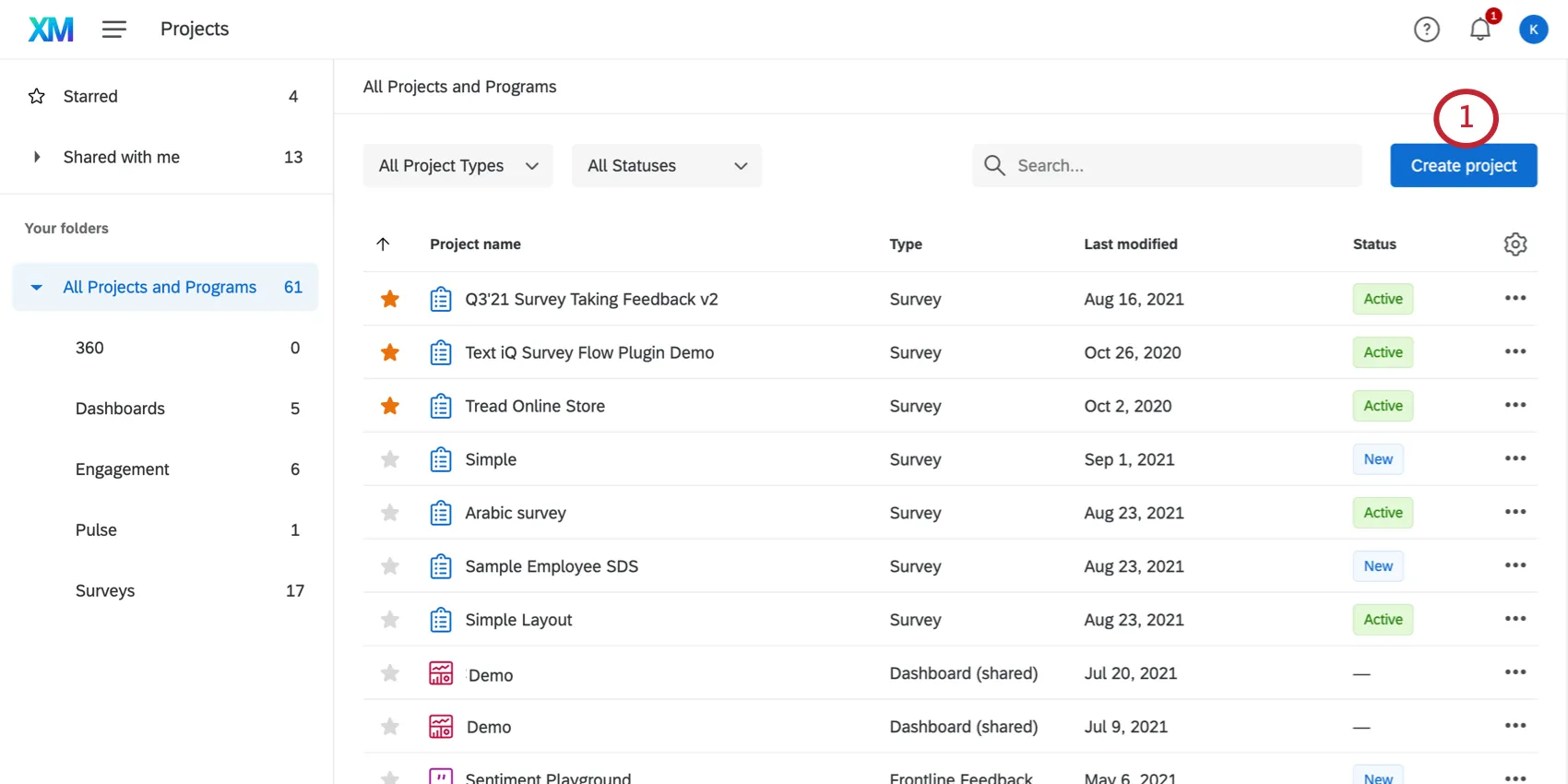Viewport: 1568px width, 784px height.
Task: Open more options for Arabic survey row
Action: (1515, 513)
